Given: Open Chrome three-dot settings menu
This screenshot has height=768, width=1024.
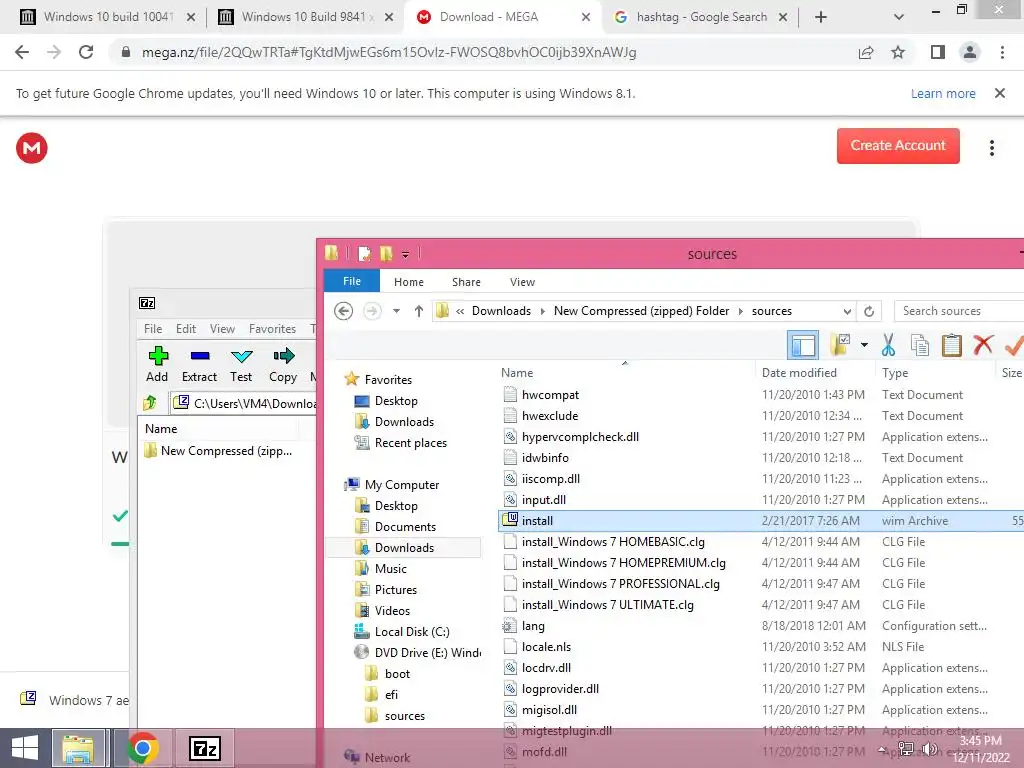Looking at the screenshot, I should point(1002,52).
